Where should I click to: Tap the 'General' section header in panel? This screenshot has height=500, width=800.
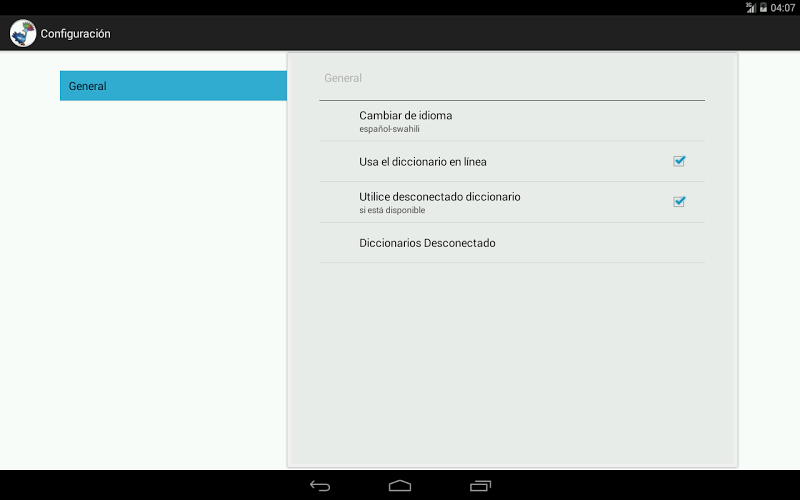click(343, 78)
